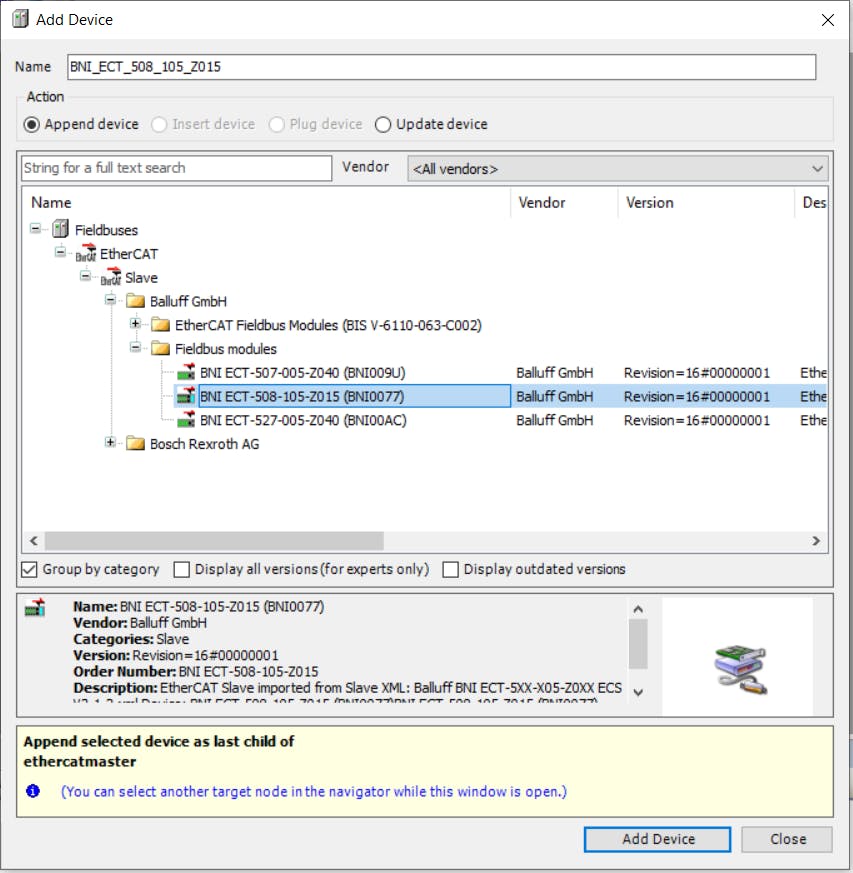The image size is (853, 873).
Task: Collapse the Fieldbus modules folder
Action: 135,347
